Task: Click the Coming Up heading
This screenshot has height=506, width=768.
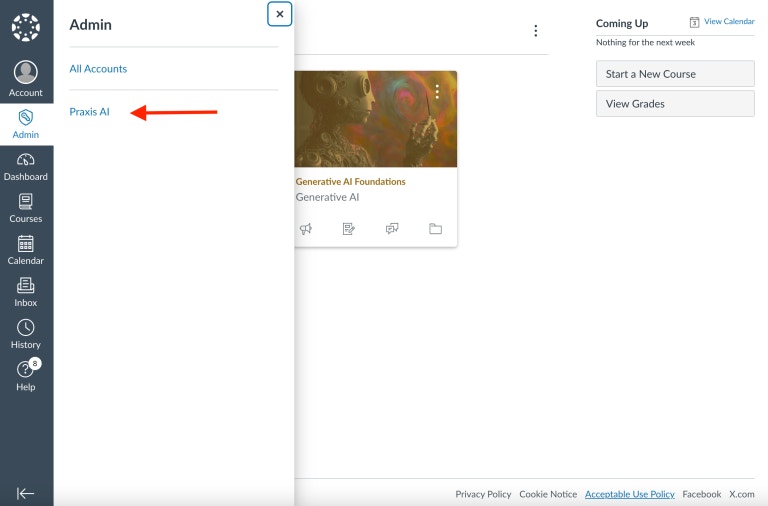Action: coord(622,24)
